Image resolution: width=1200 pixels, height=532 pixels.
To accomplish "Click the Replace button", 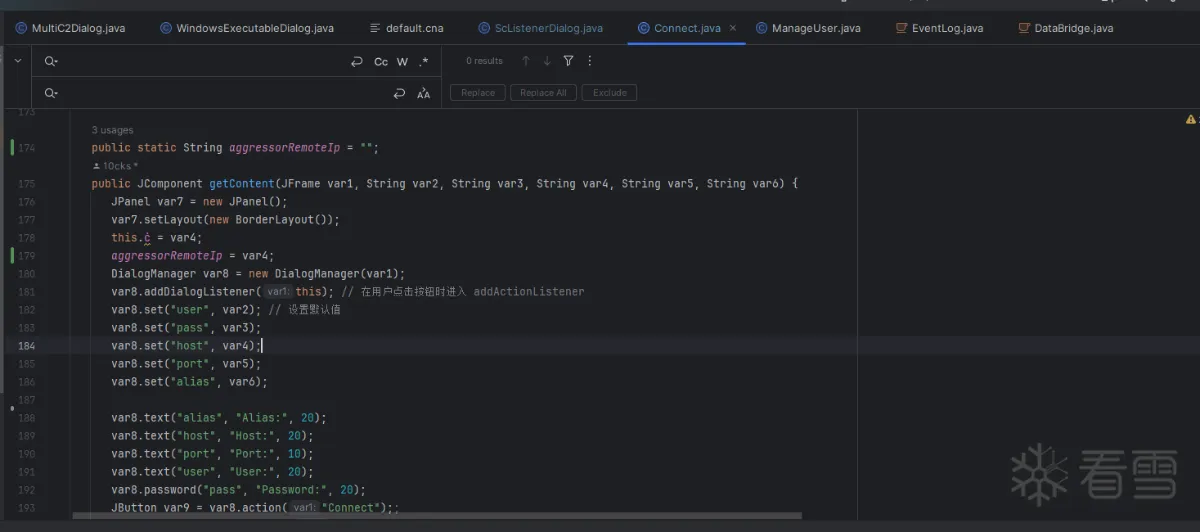I will click(x=478, y=93).
